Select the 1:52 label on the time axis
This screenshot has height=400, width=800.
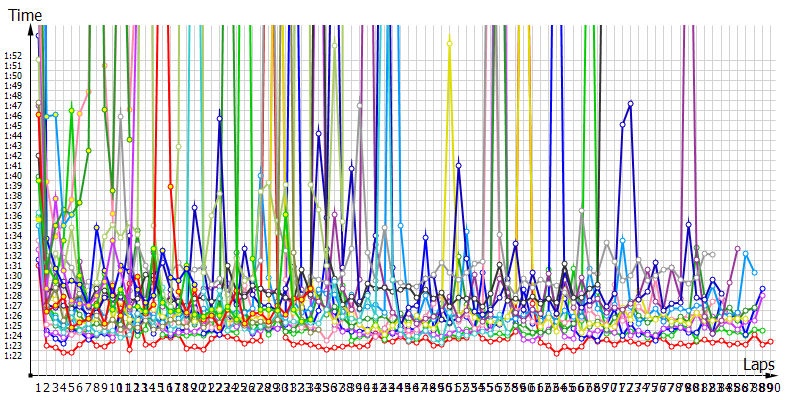coord(13,55)
